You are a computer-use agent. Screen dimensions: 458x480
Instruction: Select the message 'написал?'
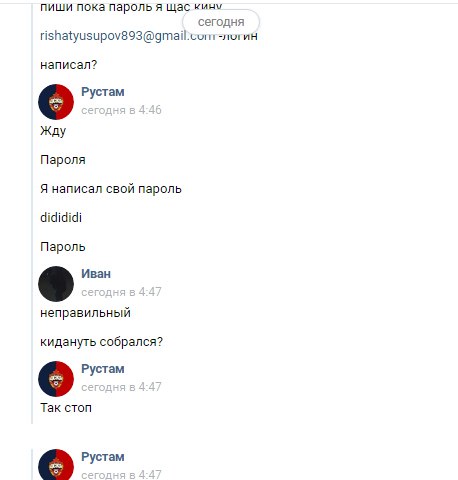tap(68, 65)
